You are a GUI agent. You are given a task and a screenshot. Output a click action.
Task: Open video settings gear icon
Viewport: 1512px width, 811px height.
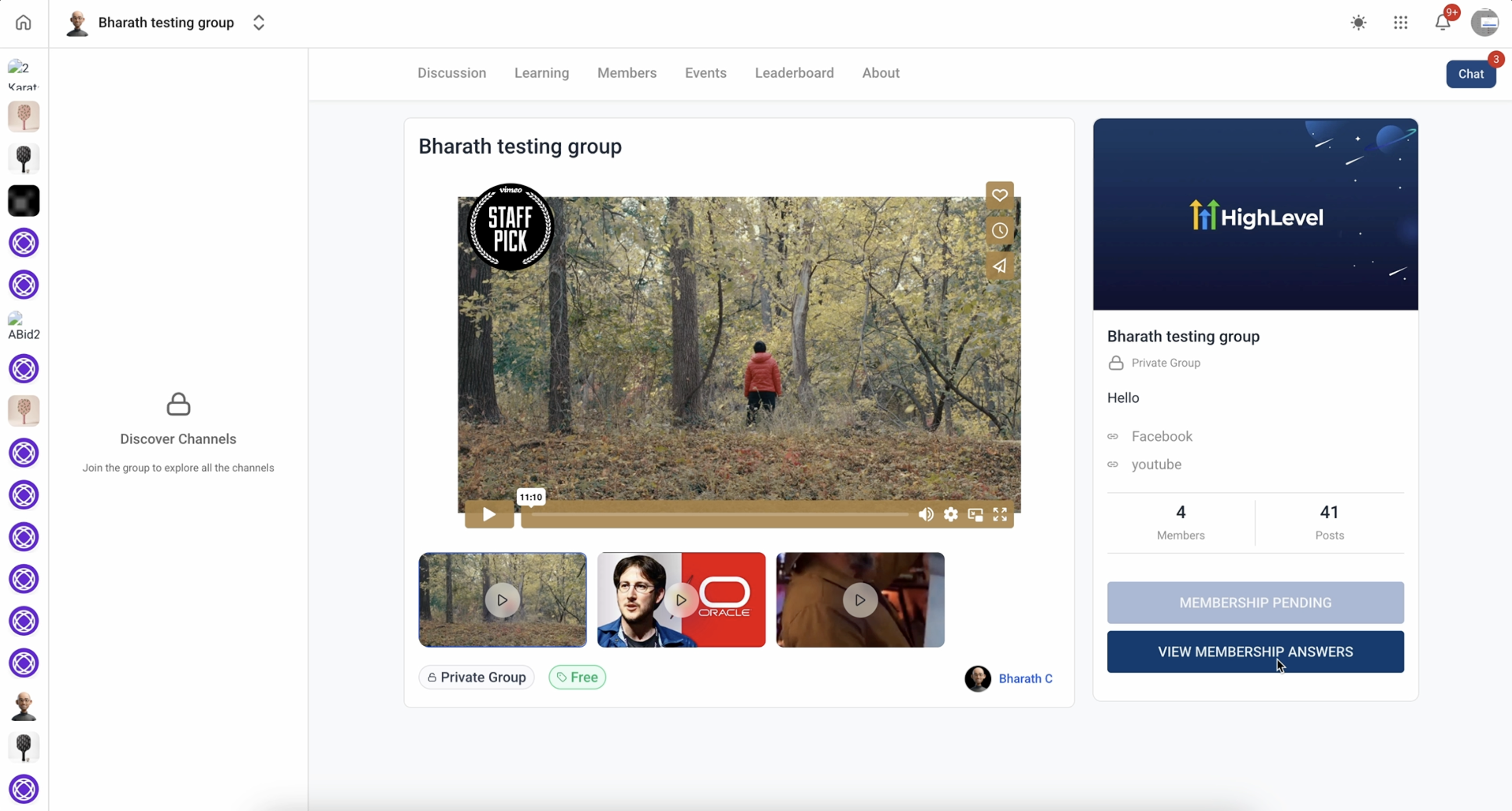click(x=950, y=515)
